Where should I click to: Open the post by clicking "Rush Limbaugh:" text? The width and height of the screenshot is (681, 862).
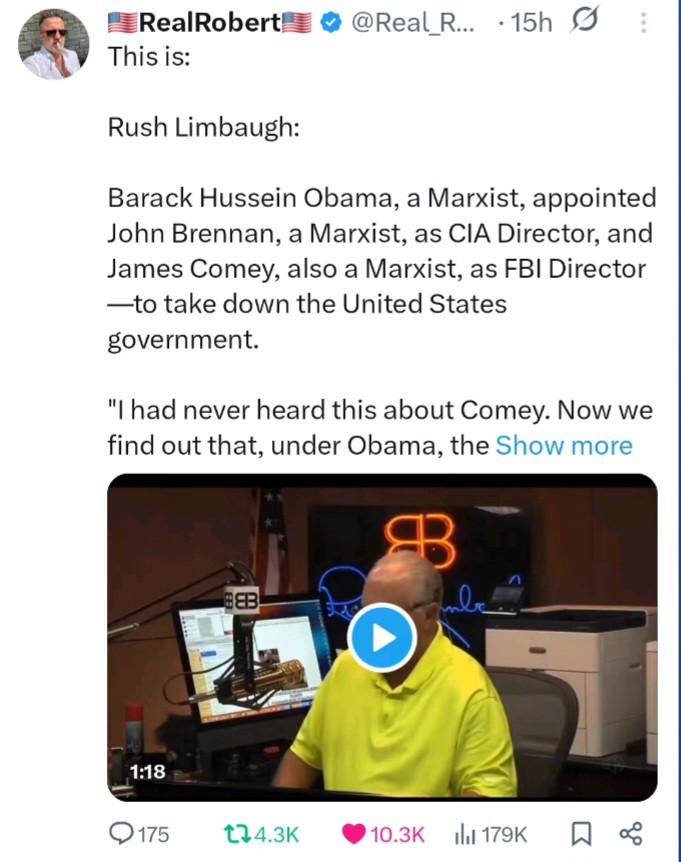pos(202,130)
